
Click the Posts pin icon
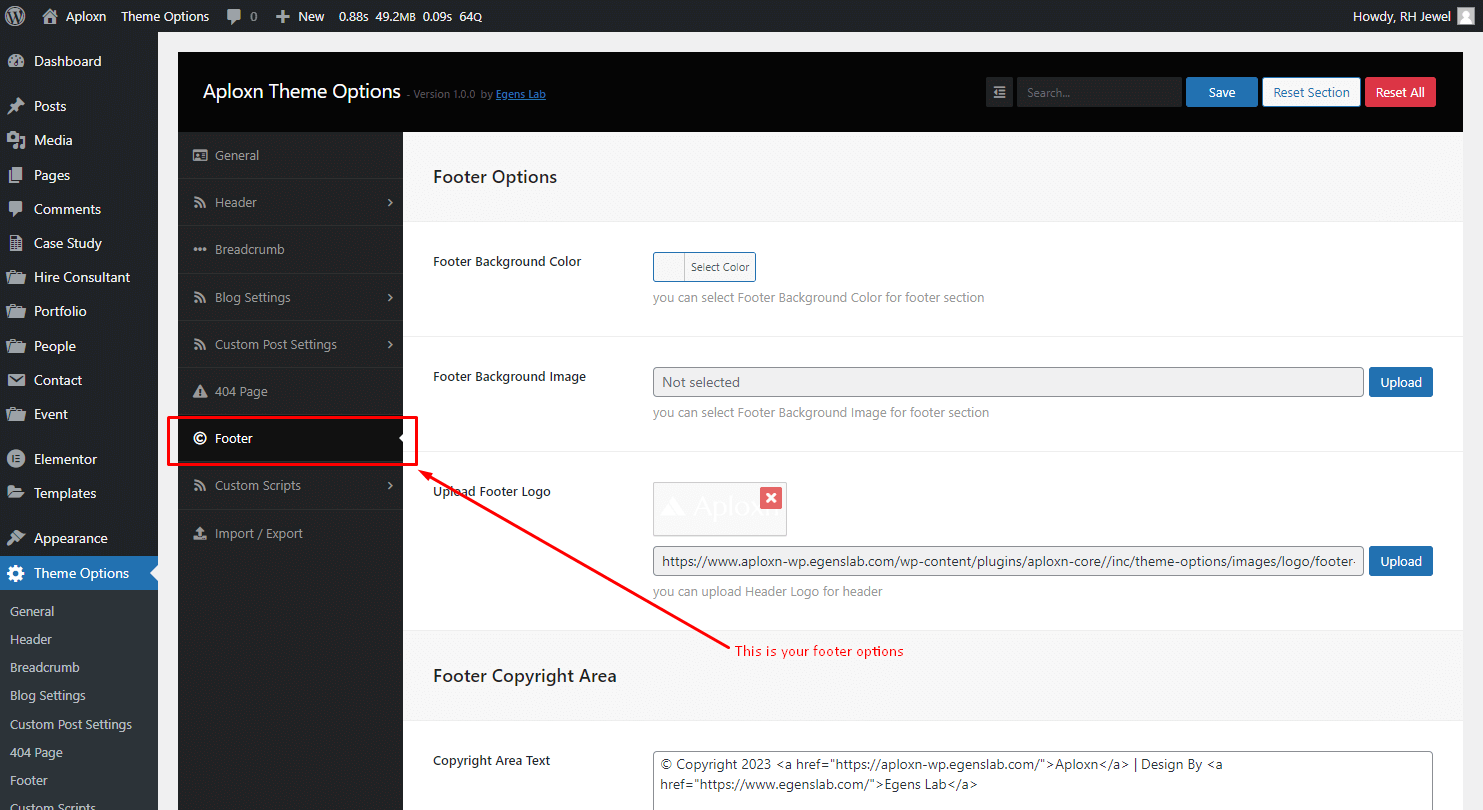click(x=16, y=106)
